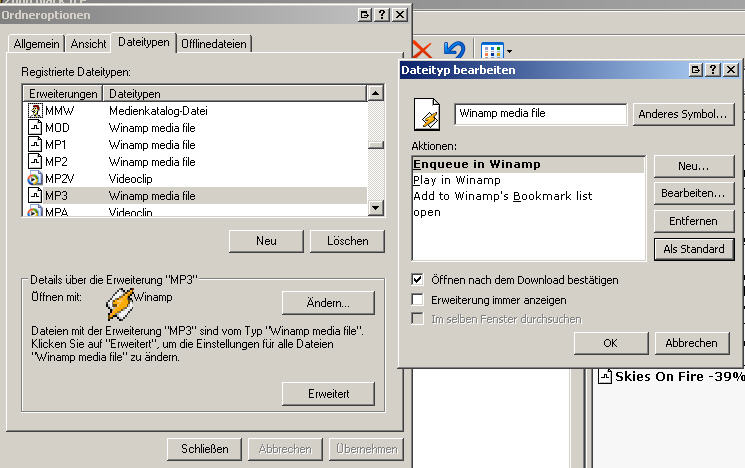Viewport: 745px width, 468px height.
Task: Select the MP2 Winamp media file row
Action: pyautogui.click(x=195, y=162)
